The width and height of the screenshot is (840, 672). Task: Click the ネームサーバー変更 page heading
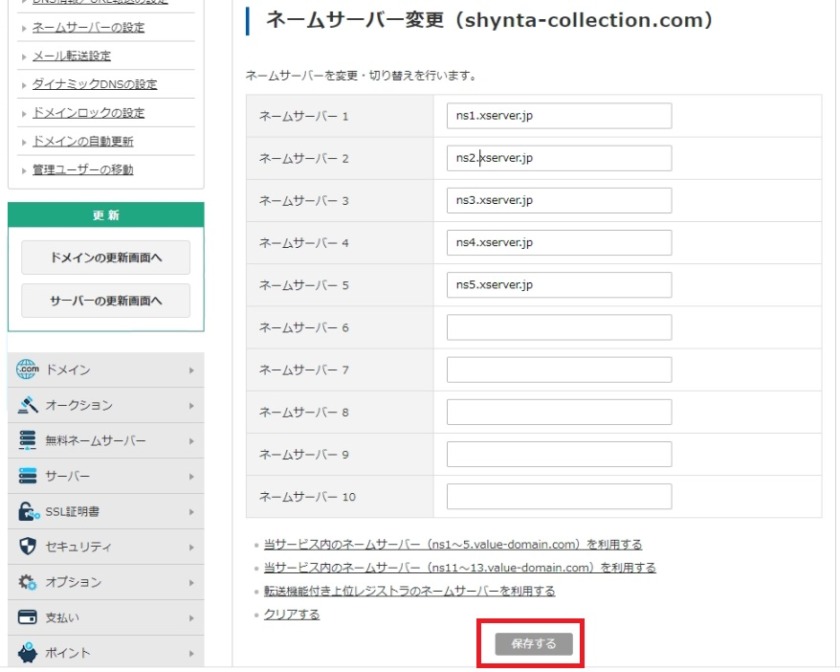(490, 20)
